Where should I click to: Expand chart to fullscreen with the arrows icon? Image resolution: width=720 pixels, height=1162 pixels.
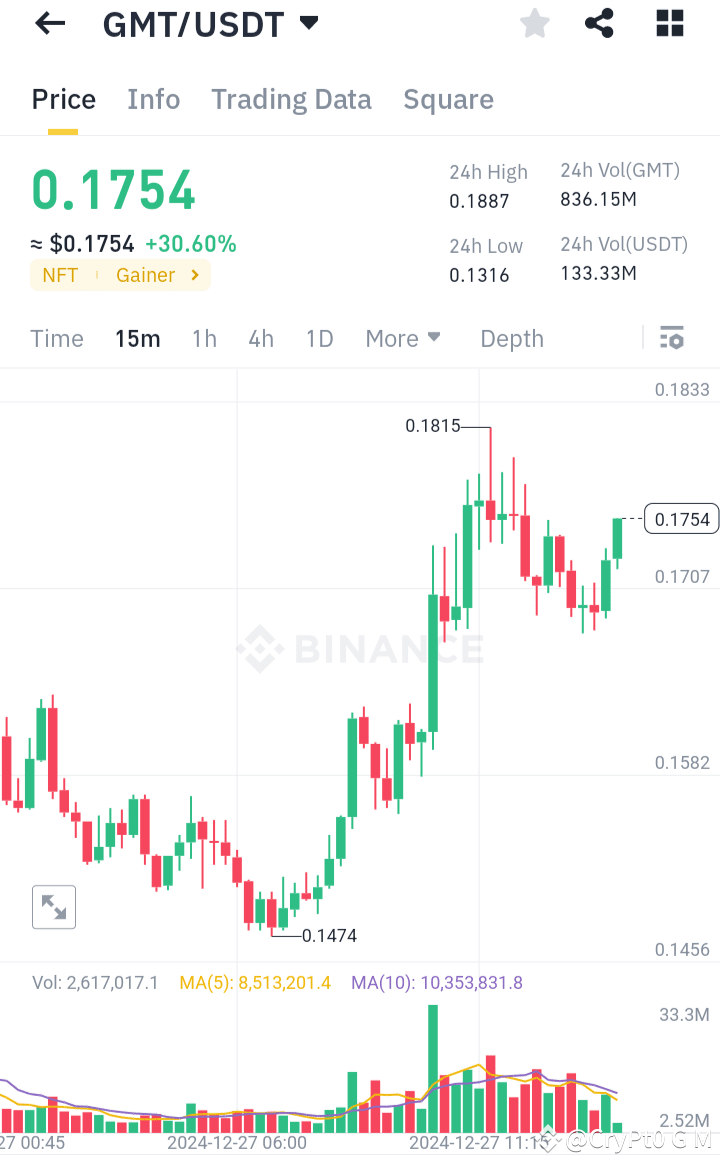point(53,907)
